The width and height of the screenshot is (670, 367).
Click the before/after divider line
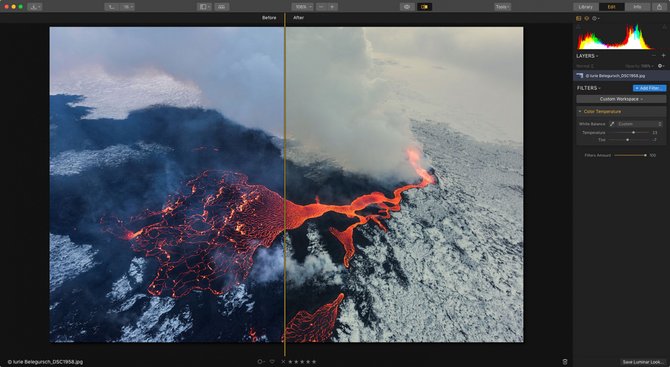[285, 184]
